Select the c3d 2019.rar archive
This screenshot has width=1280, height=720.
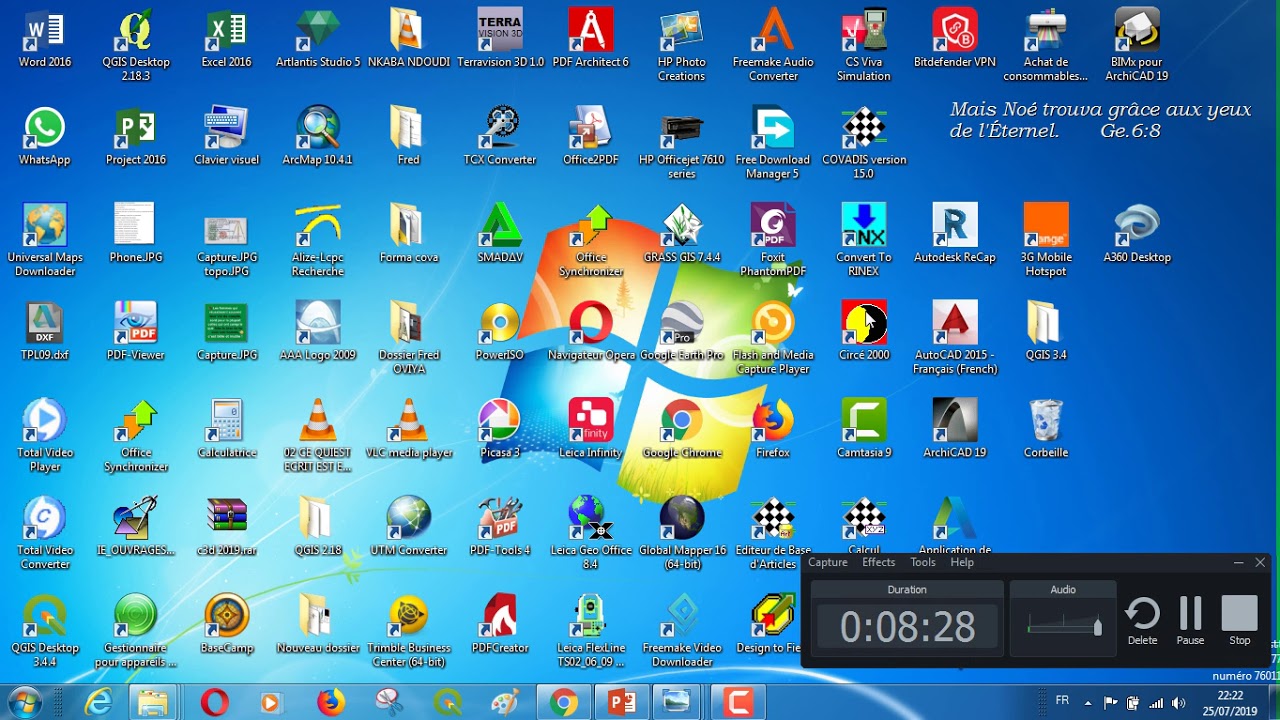(x=227, y=528)
